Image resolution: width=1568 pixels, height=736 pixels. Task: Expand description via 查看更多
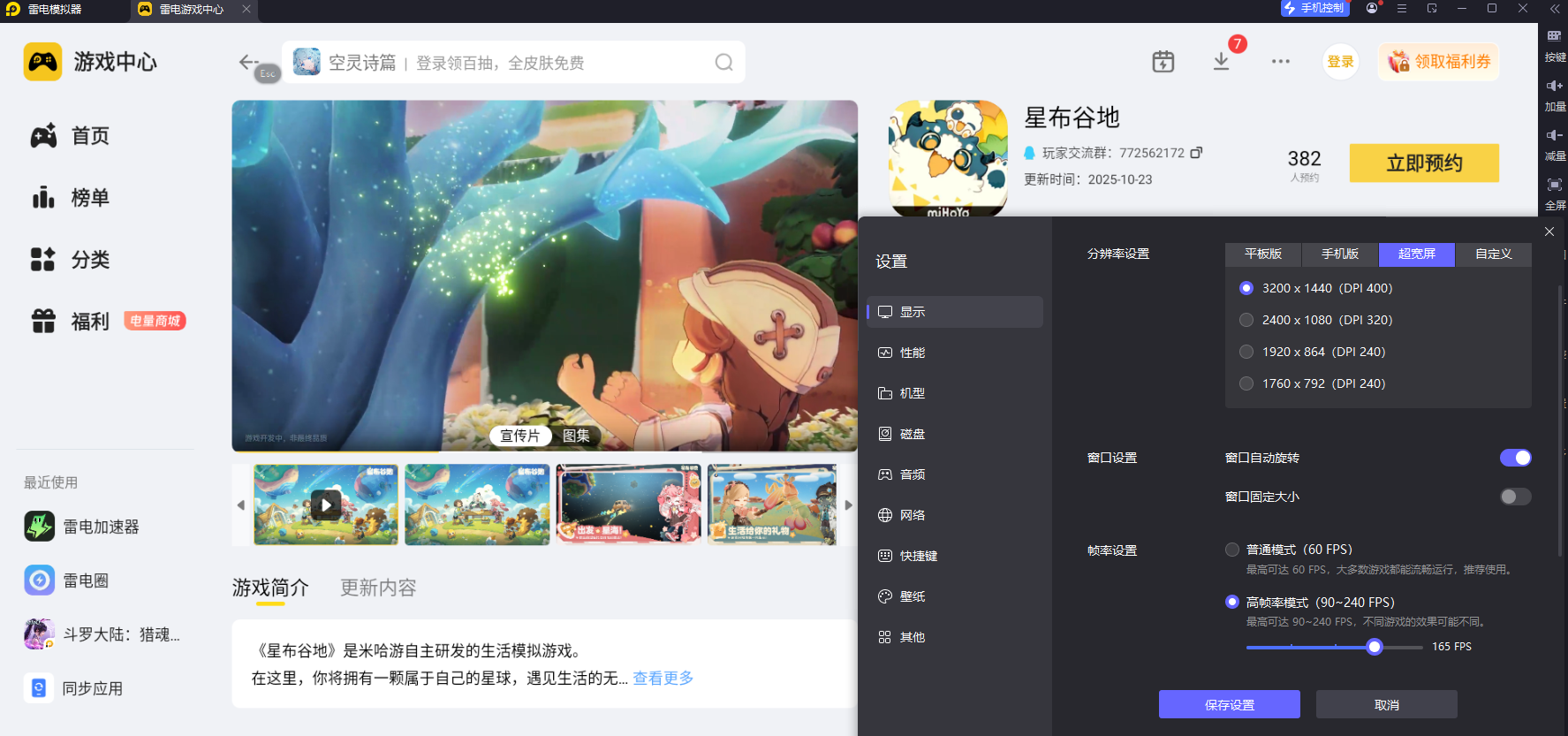click(x=663, y=679)
